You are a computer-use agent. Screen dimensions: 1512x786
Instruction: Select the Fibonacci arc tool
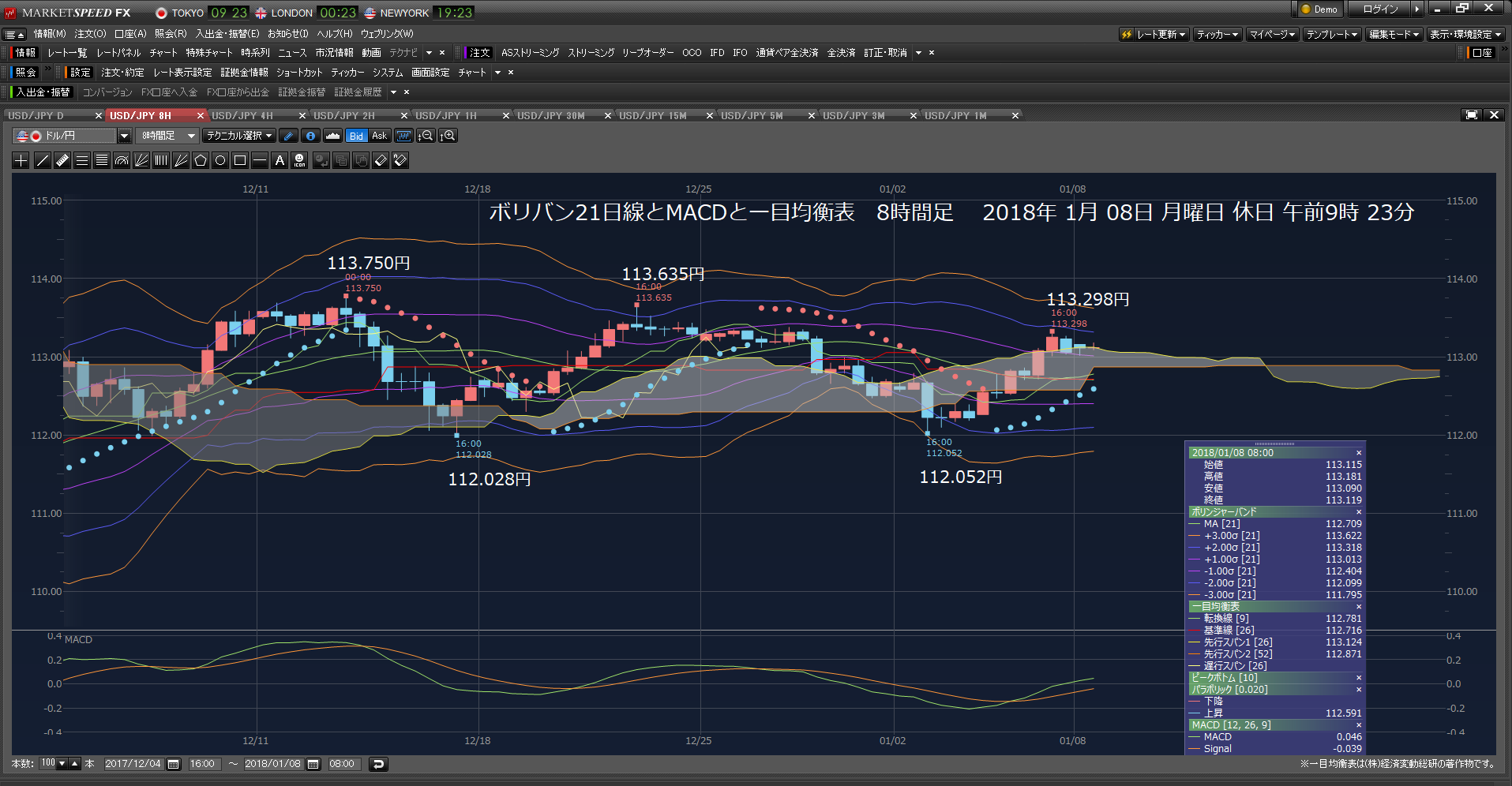click(122, 160)
